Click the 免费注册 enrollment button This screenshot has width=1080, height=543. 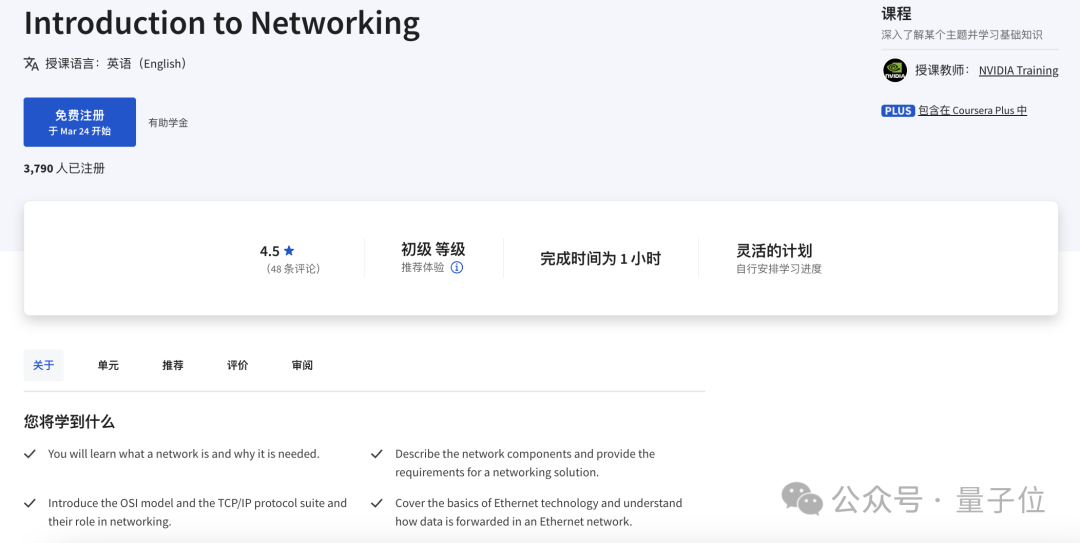point(80,122)
